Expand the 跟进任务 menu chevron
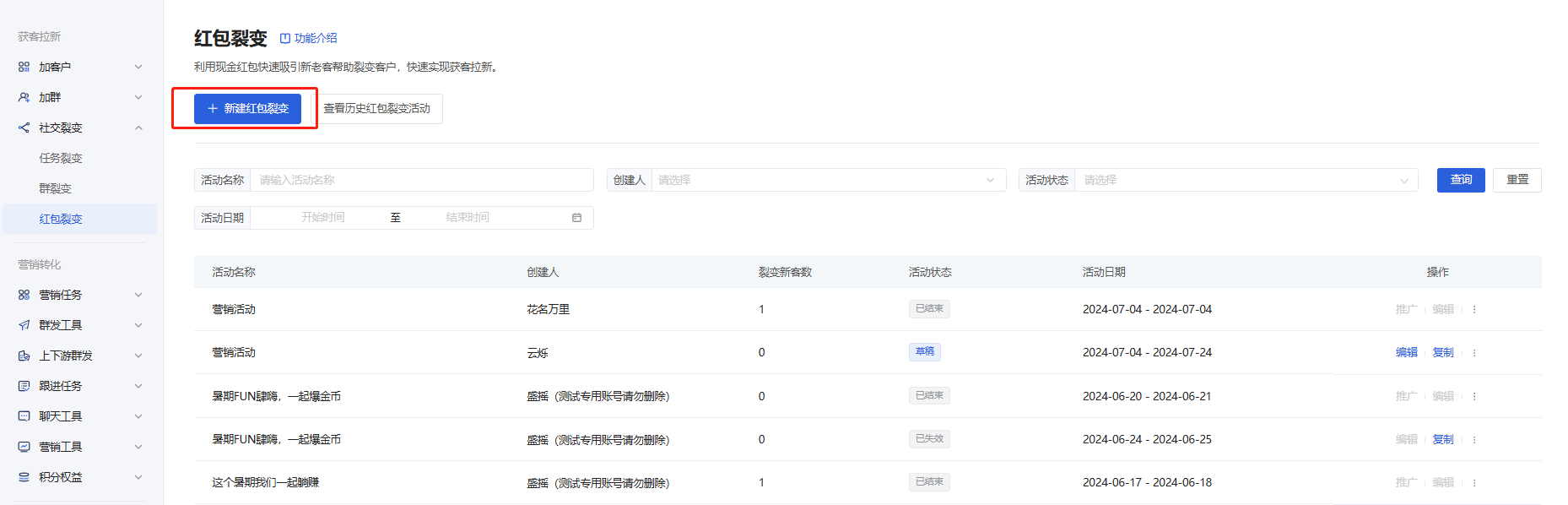This screenshot has height=505, width=1568. 138,386
